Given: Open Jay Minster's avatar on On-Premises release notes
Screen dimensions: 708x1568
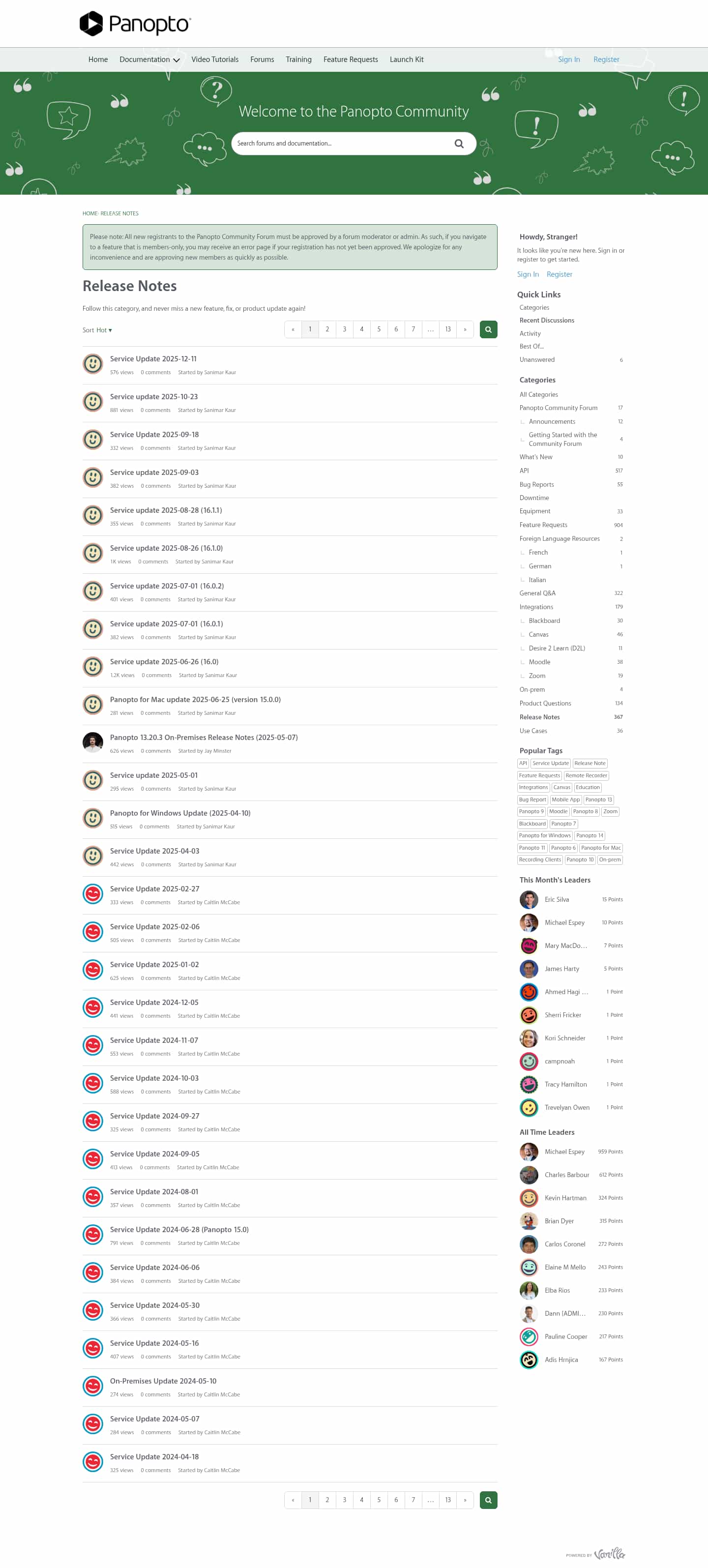Looking at the screenshot, I should 92,742.
